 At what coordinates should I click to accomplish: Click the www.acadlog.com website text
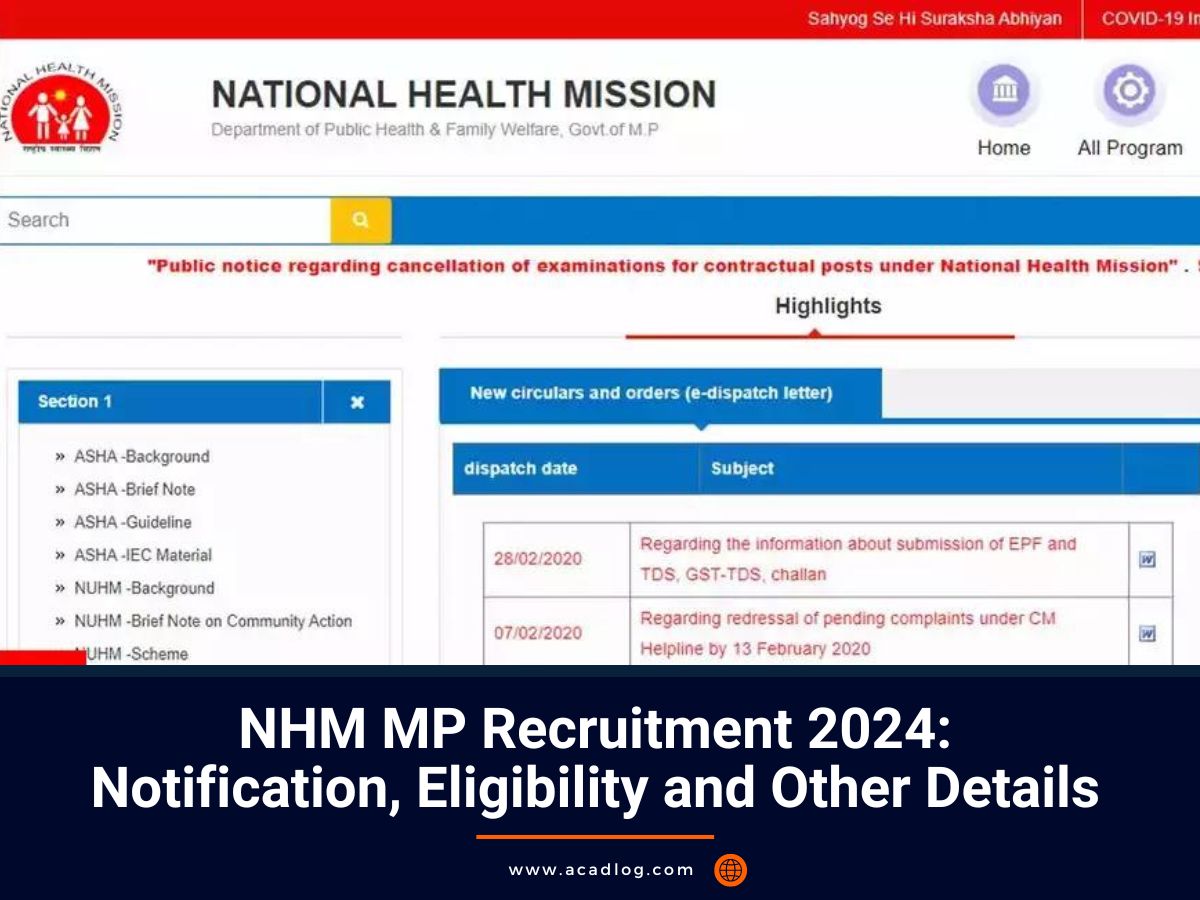[601, 870]
